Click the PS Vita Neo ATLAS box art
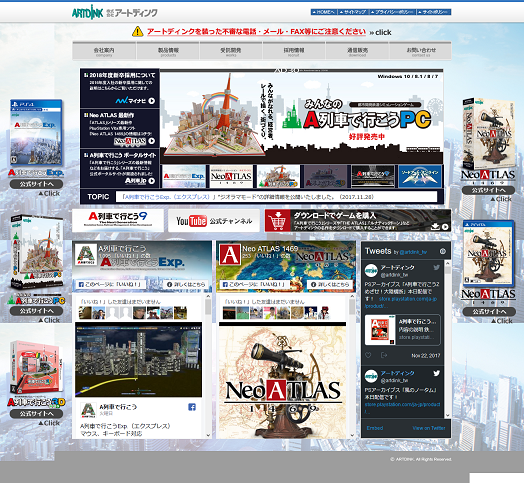524x483 pixels. click(489, 253)
